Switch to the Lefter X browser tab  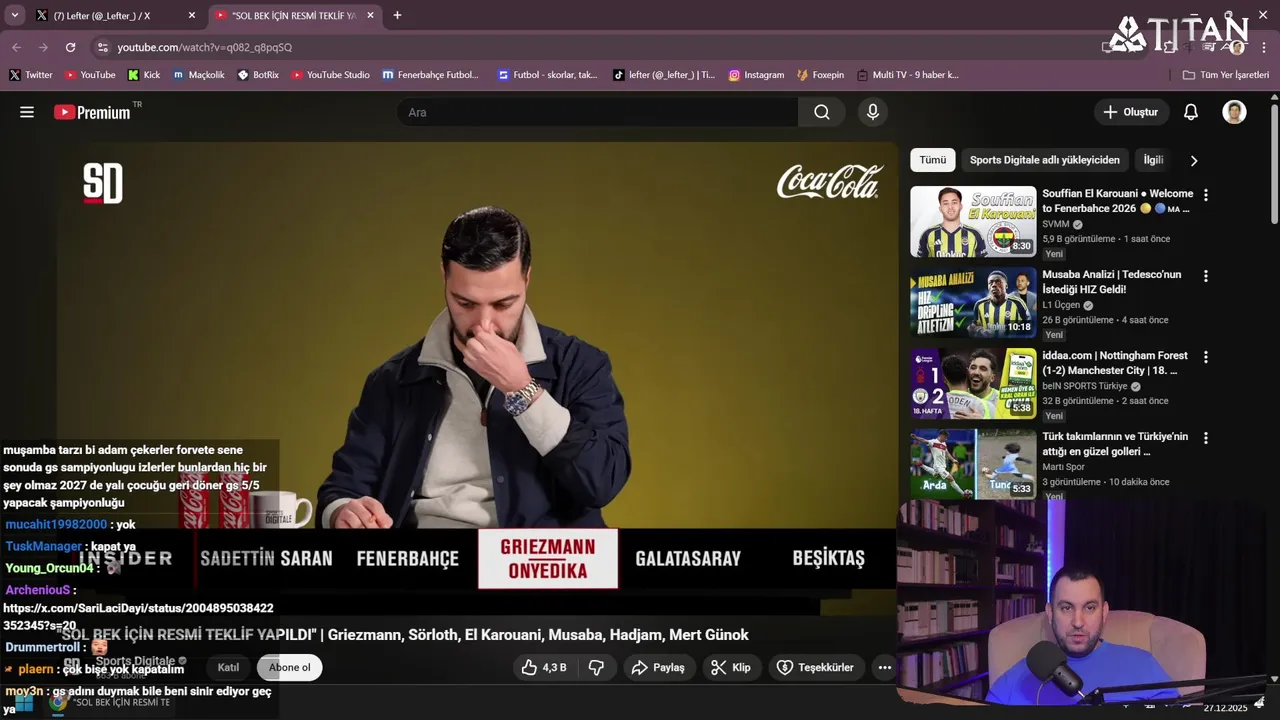pos(115,15)
